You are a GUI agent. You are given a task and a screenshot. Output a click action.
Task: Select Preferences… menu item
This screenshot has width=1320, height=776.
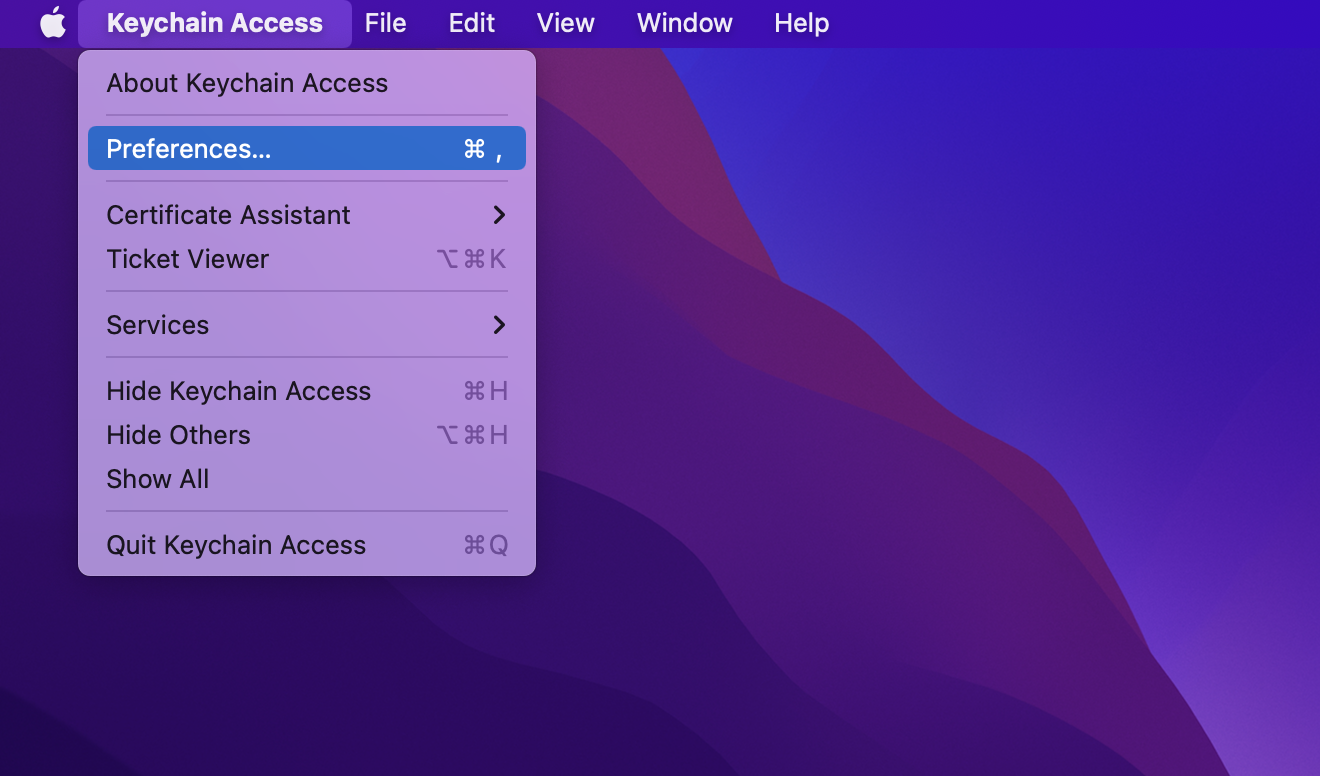click(307, 148)
